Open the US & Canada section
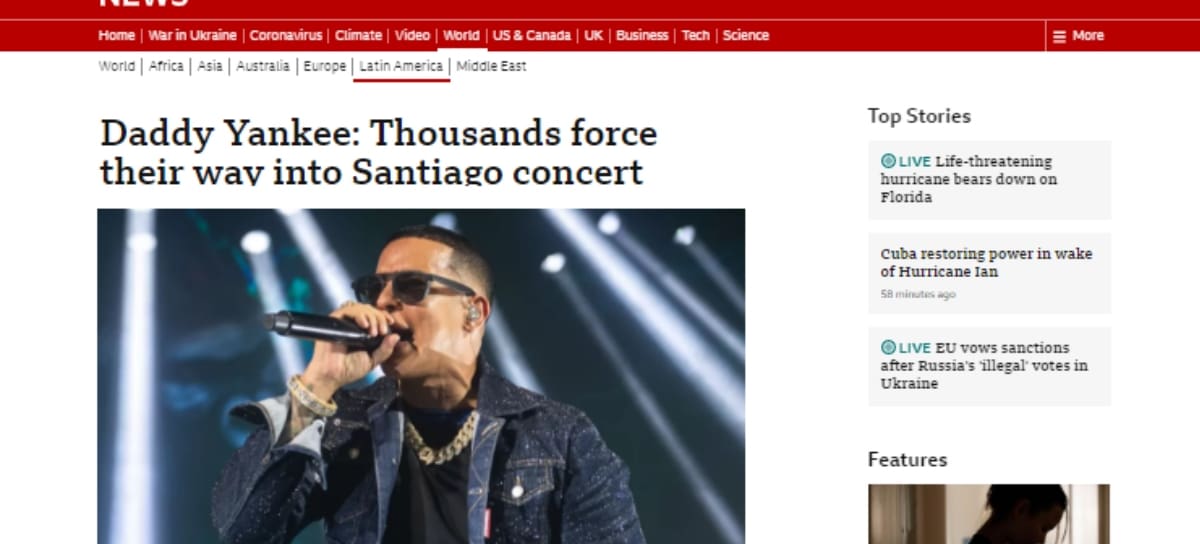This screenshot has height=544, width=1200. tap(532, 35)
